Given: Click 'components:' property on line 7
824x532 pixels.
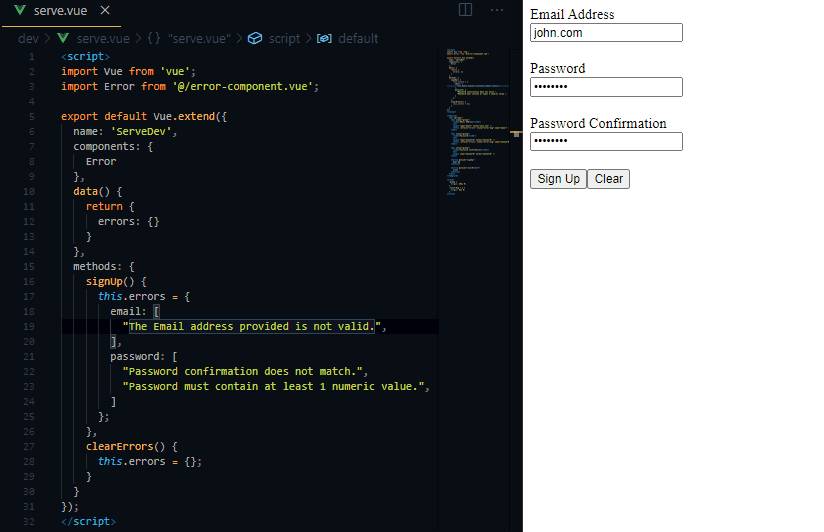Looking at the screenshot, I should 107,146.
